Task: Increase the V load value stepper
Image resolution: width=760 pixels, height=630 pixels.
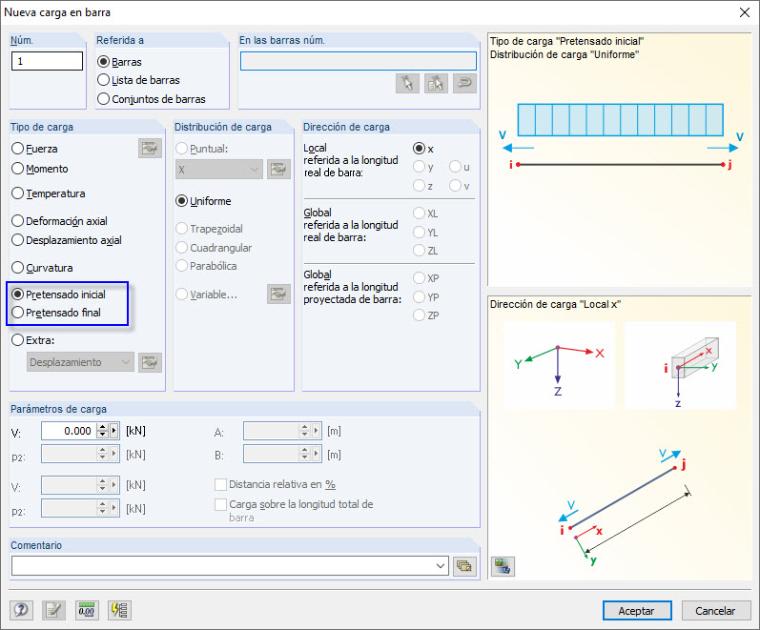Action: point(102,427)
